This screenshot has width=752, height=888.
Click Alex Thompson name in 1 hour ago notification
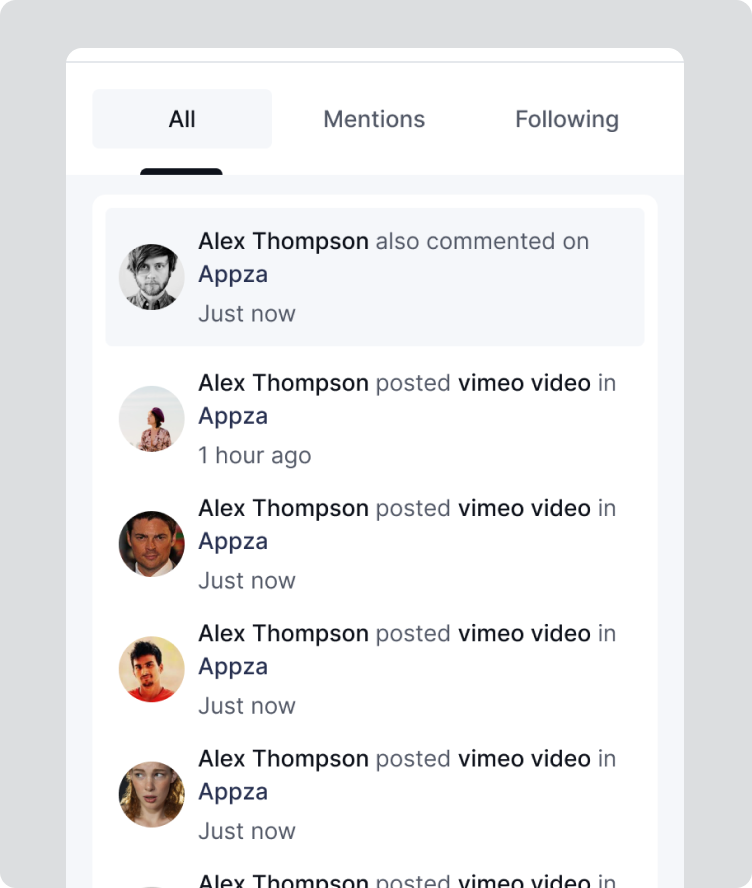pyautogui.click(x=283, y=383)
